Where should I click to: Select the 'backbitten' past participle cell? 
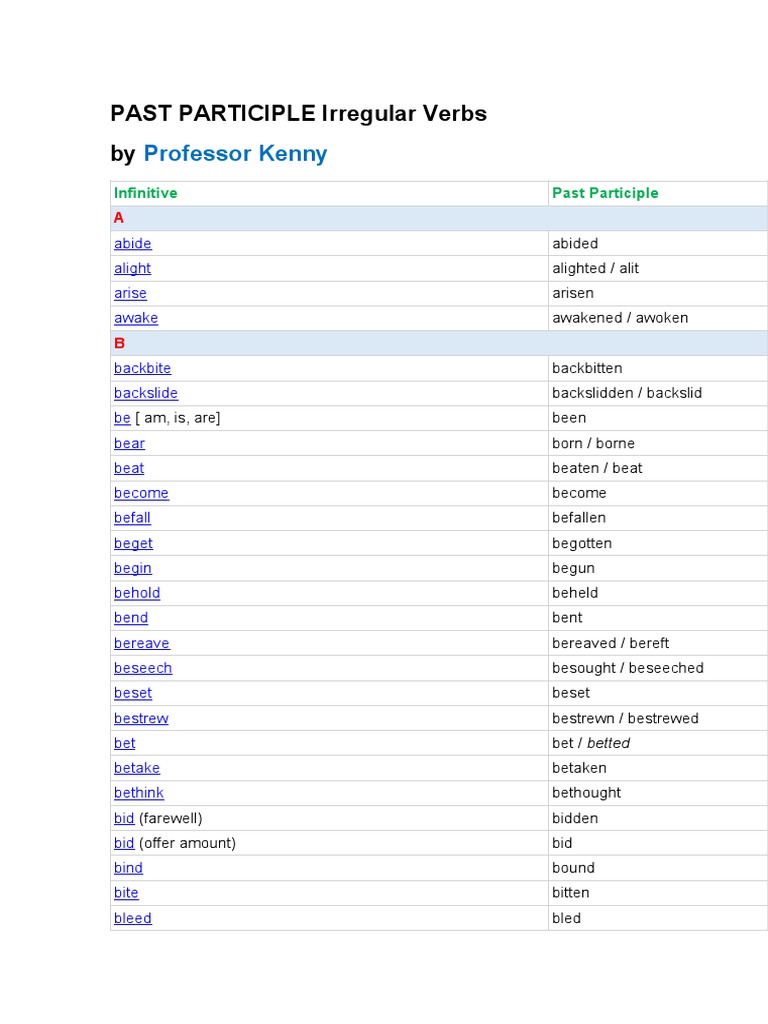point(658,368)
